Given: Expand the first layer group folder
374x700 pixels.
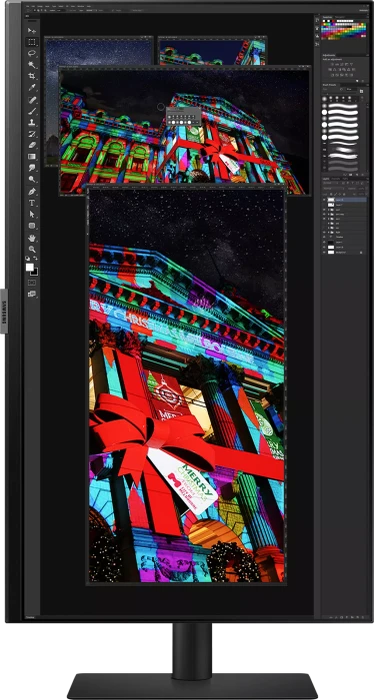Looking at the screenshot, I should click(329, 209).
